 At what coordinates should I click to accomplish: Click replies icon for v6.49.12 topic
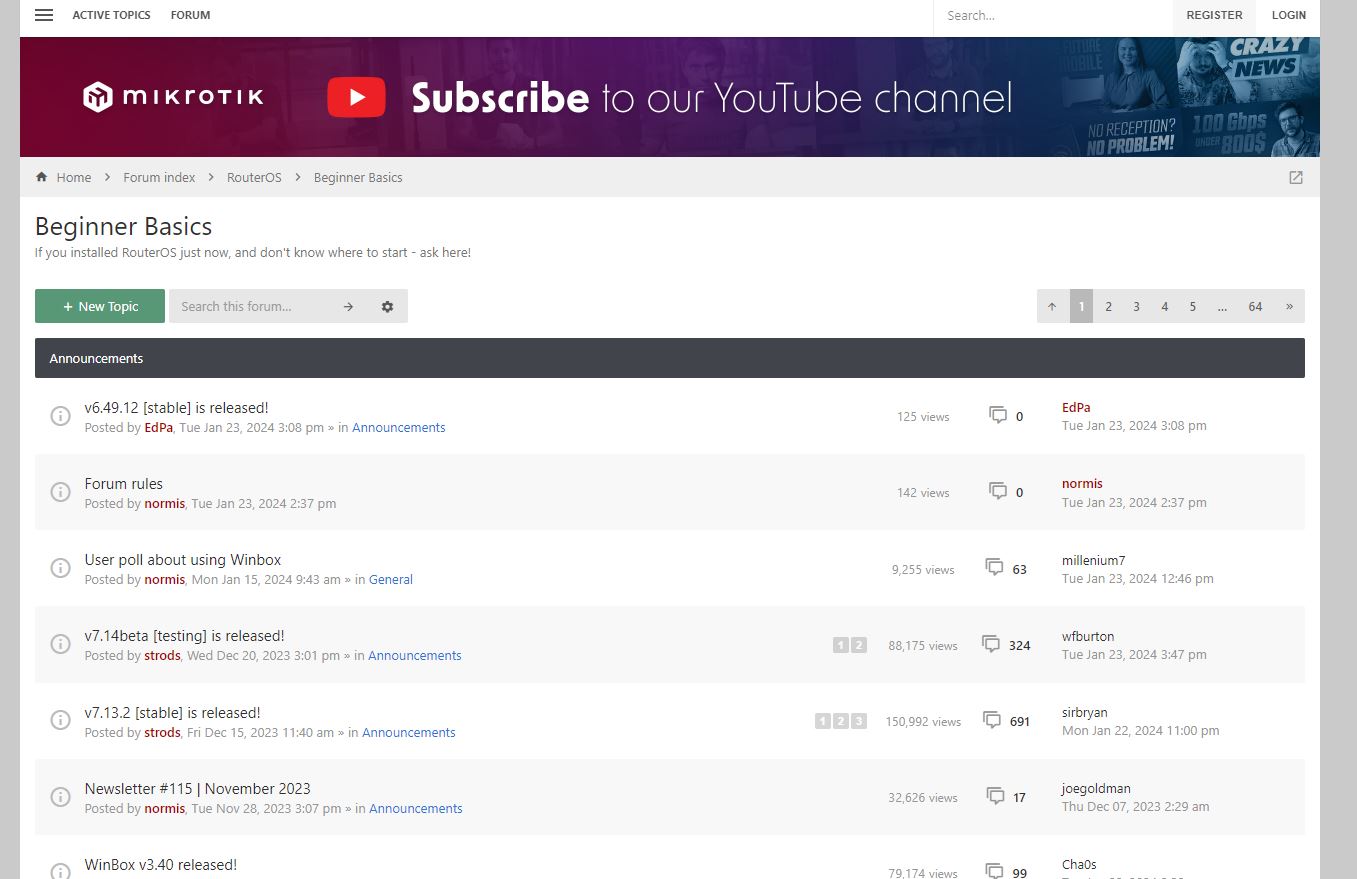point(998,415)
